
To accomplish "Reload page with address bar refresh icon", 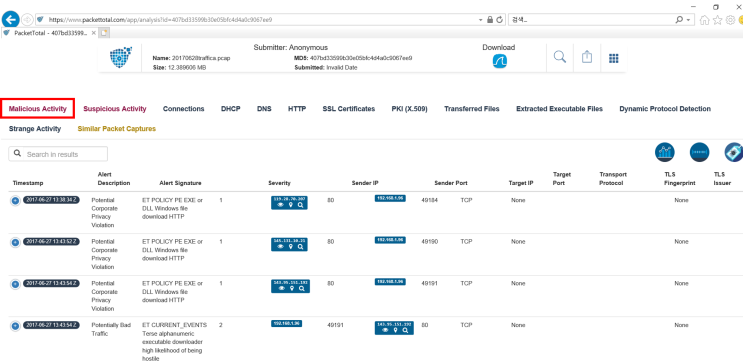I will pyautogui.click(x=499, y=20).
